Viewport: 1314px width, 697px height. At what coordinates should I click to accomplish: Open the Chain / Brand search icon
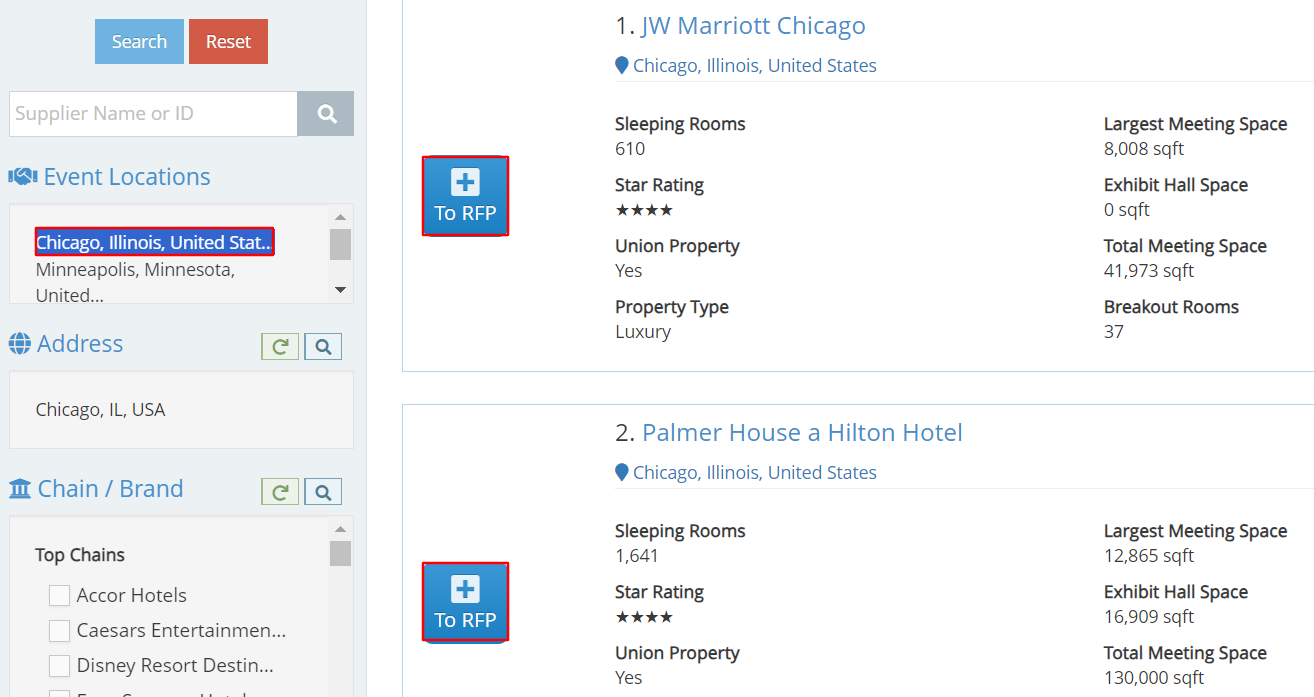(x=323, y=492)
